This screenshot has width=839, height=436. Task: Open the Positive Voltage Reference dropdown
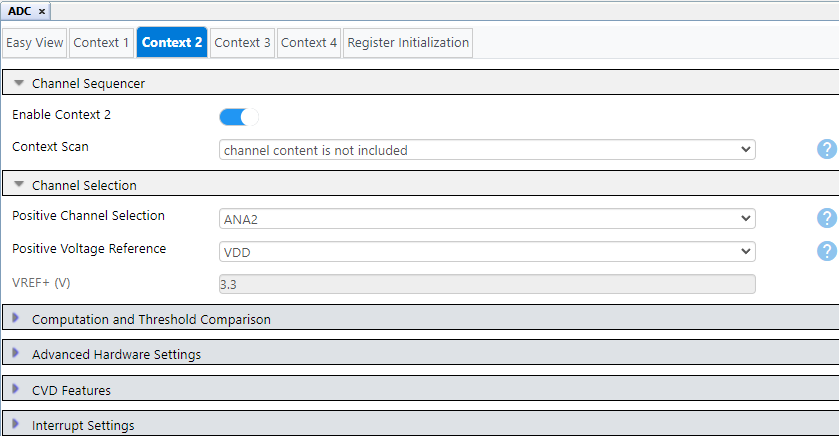[487, 251]
